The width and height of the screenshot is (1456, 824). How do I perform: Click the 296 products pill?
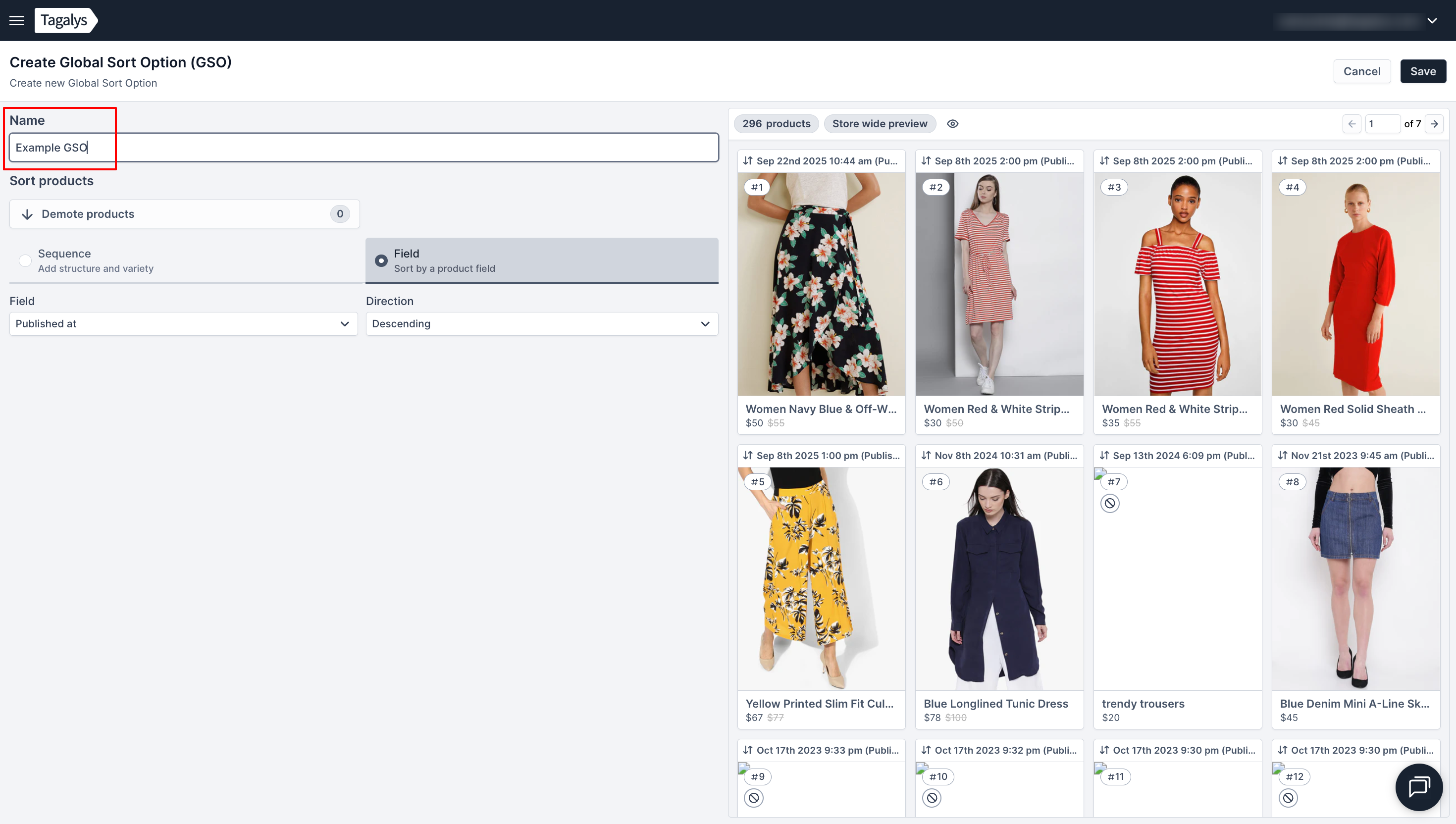pos(776,123)
